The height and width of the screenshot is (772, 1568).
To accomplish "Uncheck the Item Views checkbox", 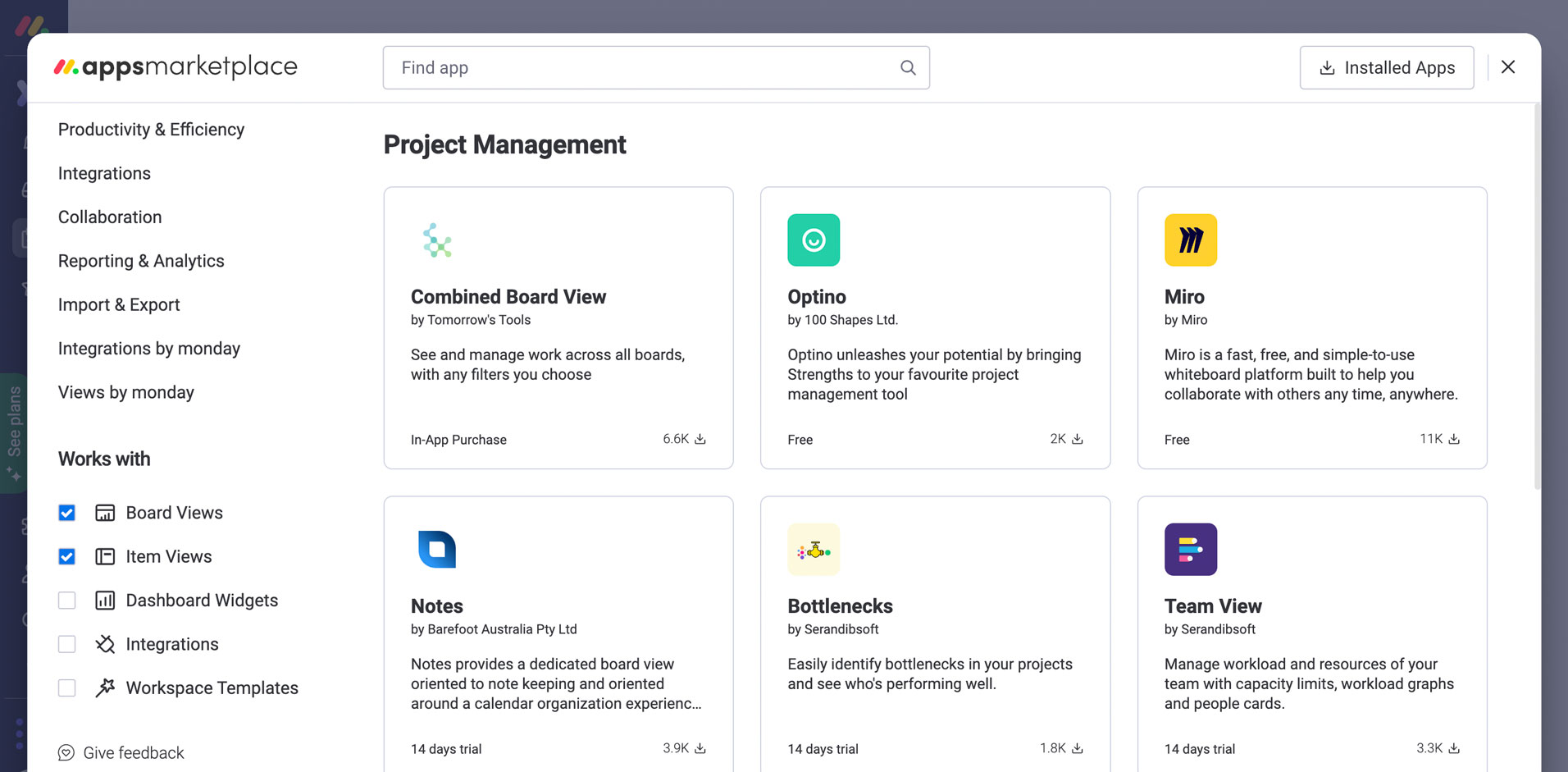I will pyautogui.click(x=67, y=556).
